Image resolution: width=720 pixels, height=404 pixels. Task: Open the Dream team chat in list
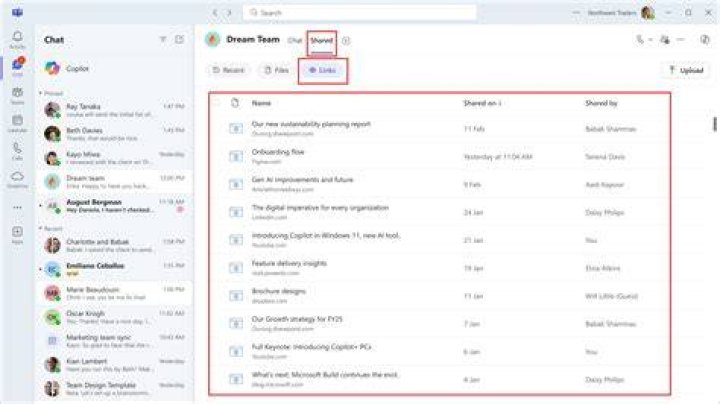coord(114,182)
